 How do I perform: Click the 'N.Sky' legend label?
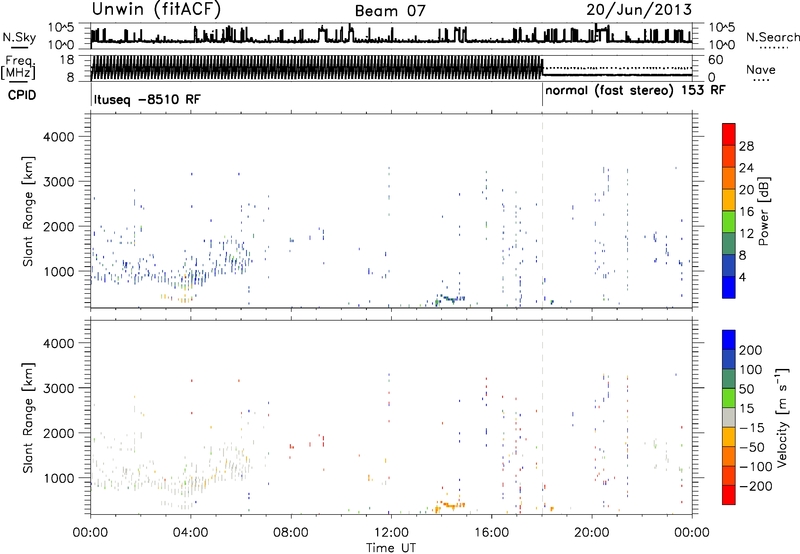click(x=19, y=37)
